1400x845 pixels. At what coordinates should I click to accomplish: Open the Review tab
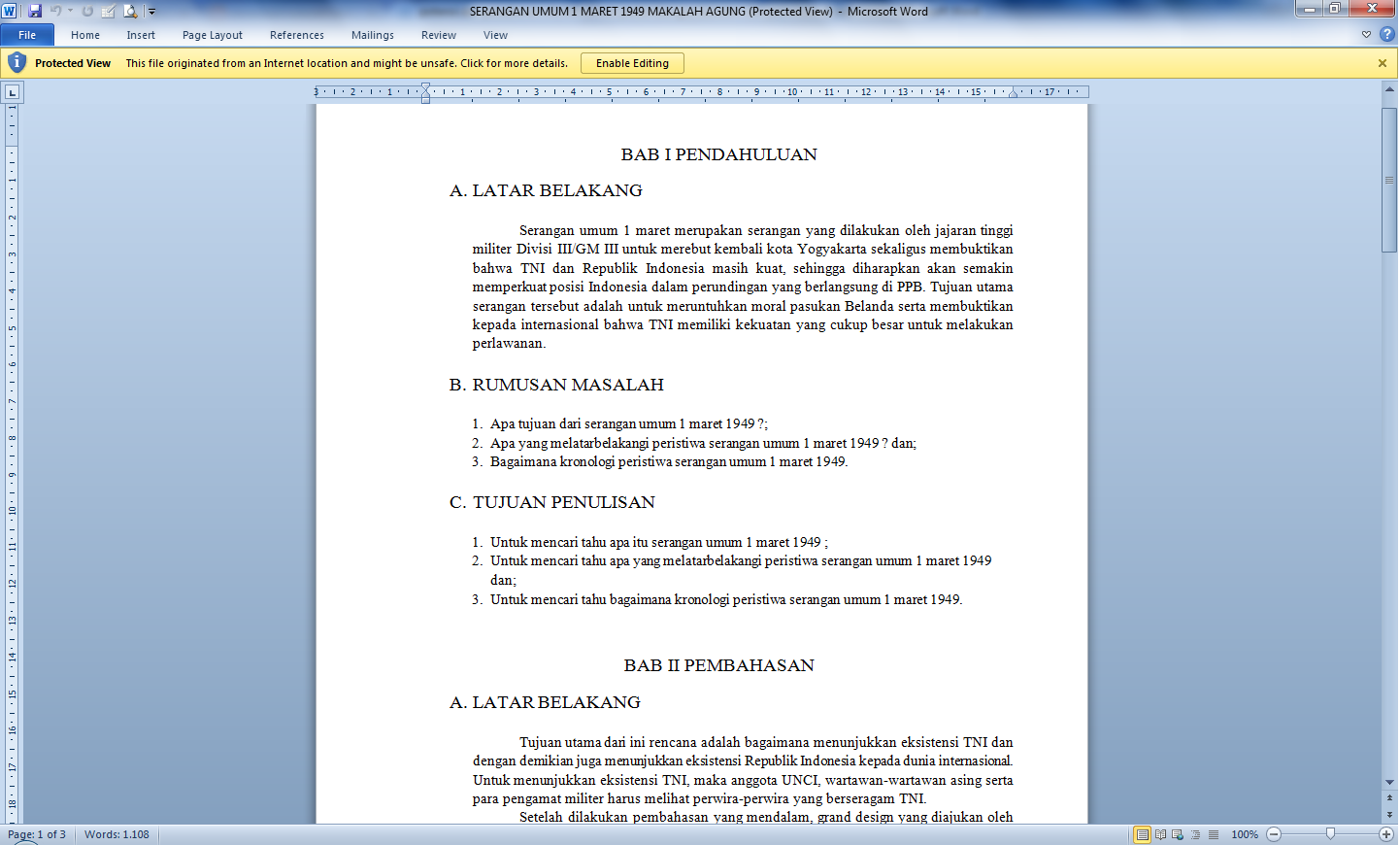click(x=439, y=35)
